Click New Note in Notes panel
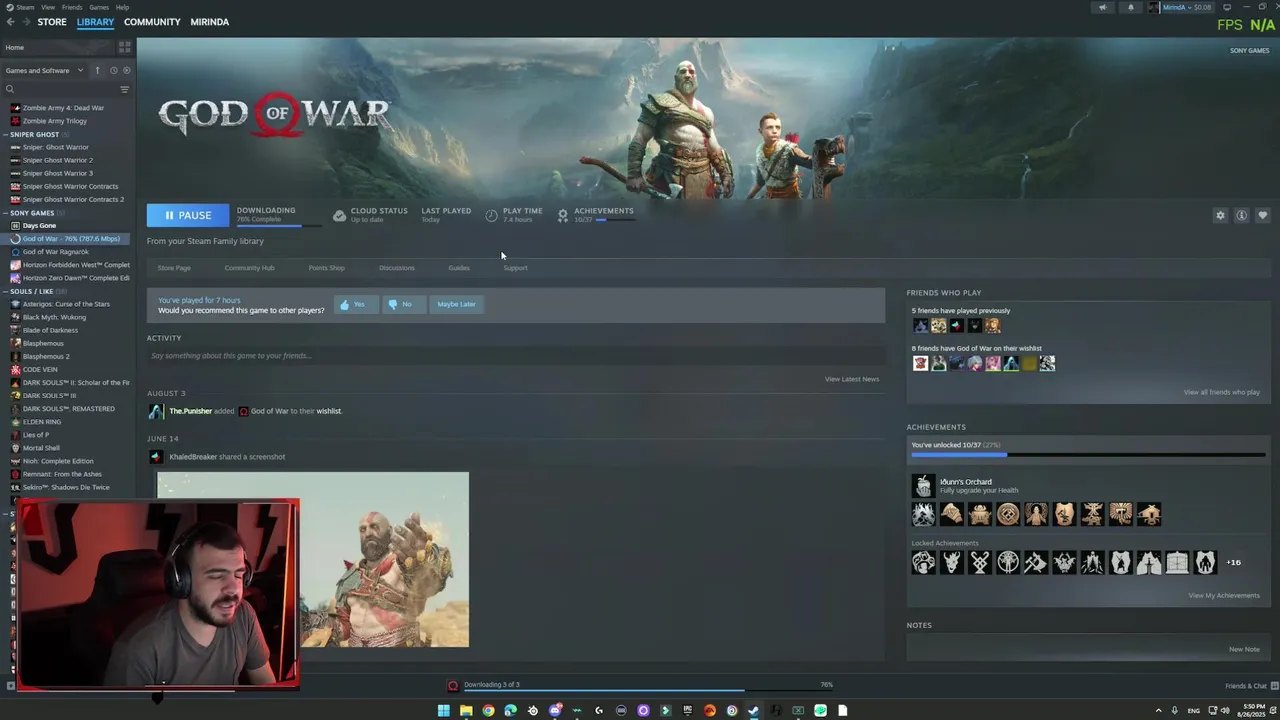The image size is (1280, 720). coord(1244,649)
